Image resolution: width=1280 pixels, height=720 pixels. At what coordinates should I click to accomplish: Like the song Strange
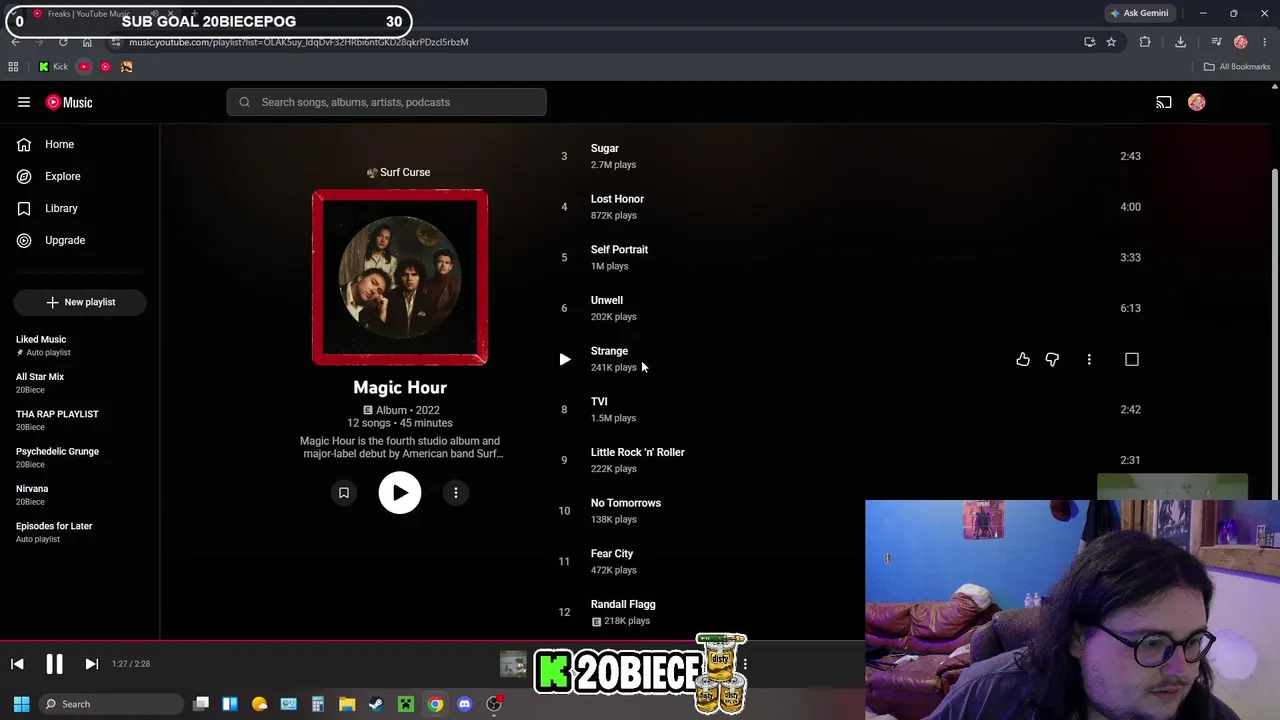click(x=1023, y=359)
